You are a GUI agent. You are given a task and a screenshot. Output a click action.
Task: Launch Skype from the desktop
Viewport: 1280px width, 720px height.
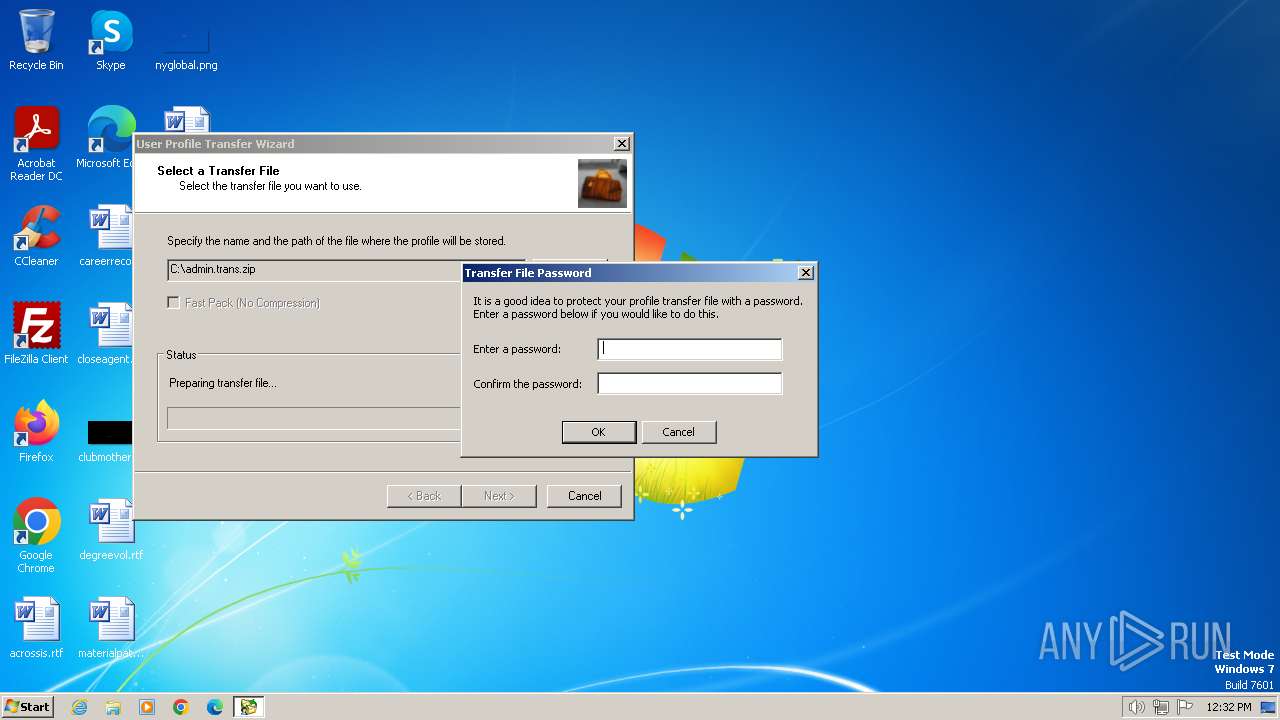(110, 40)
